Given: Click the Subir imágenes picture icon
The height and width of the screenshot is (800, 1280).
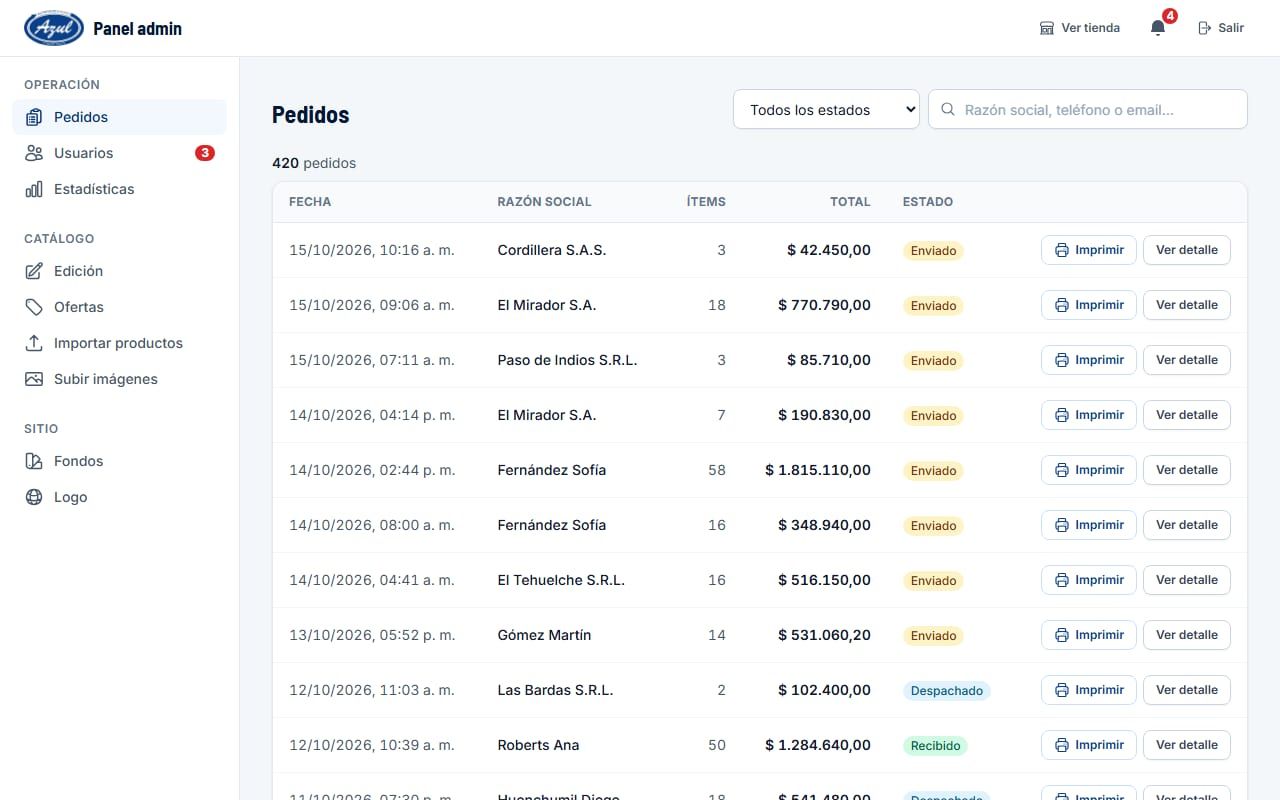Looking at the screenshot, I should point(34,379).
